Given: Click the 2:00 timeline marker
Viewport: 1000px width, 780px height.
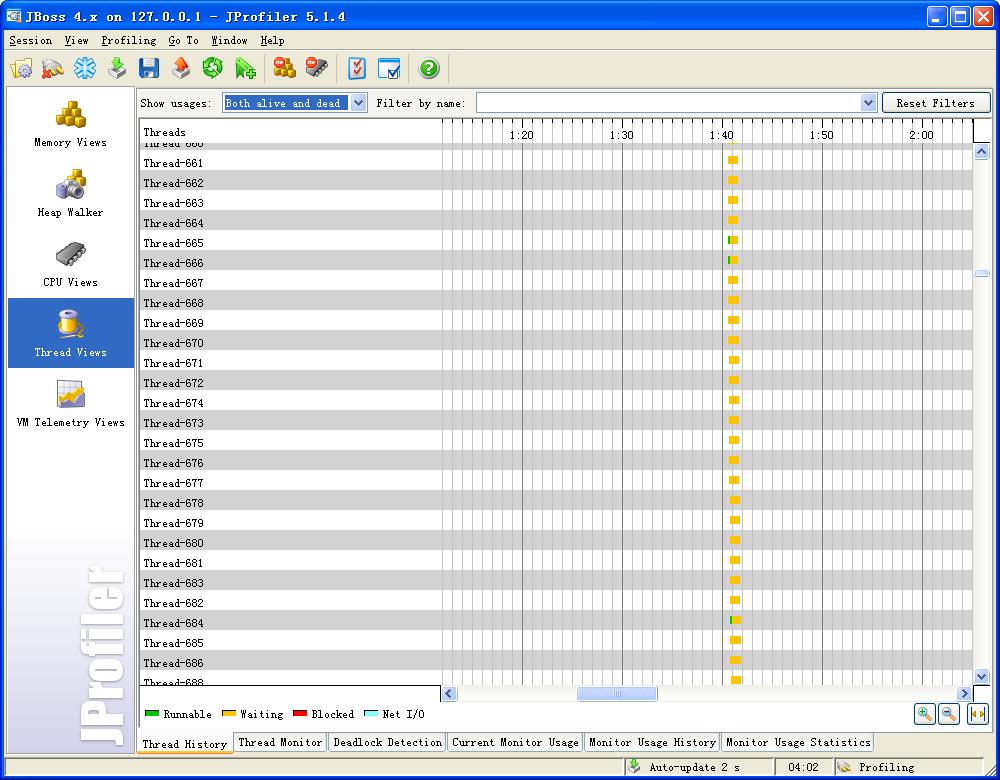Looking at the screenshot, I should (921, 135).
